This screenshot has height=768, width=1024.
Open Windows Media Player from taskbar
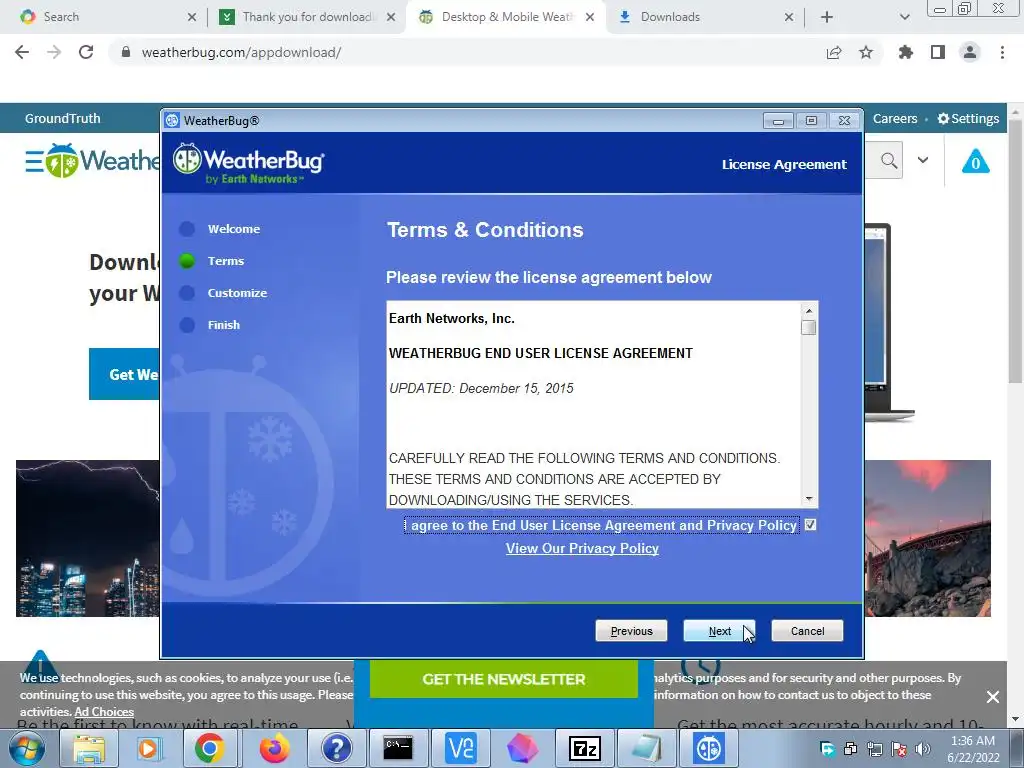(x=149, y=748)
